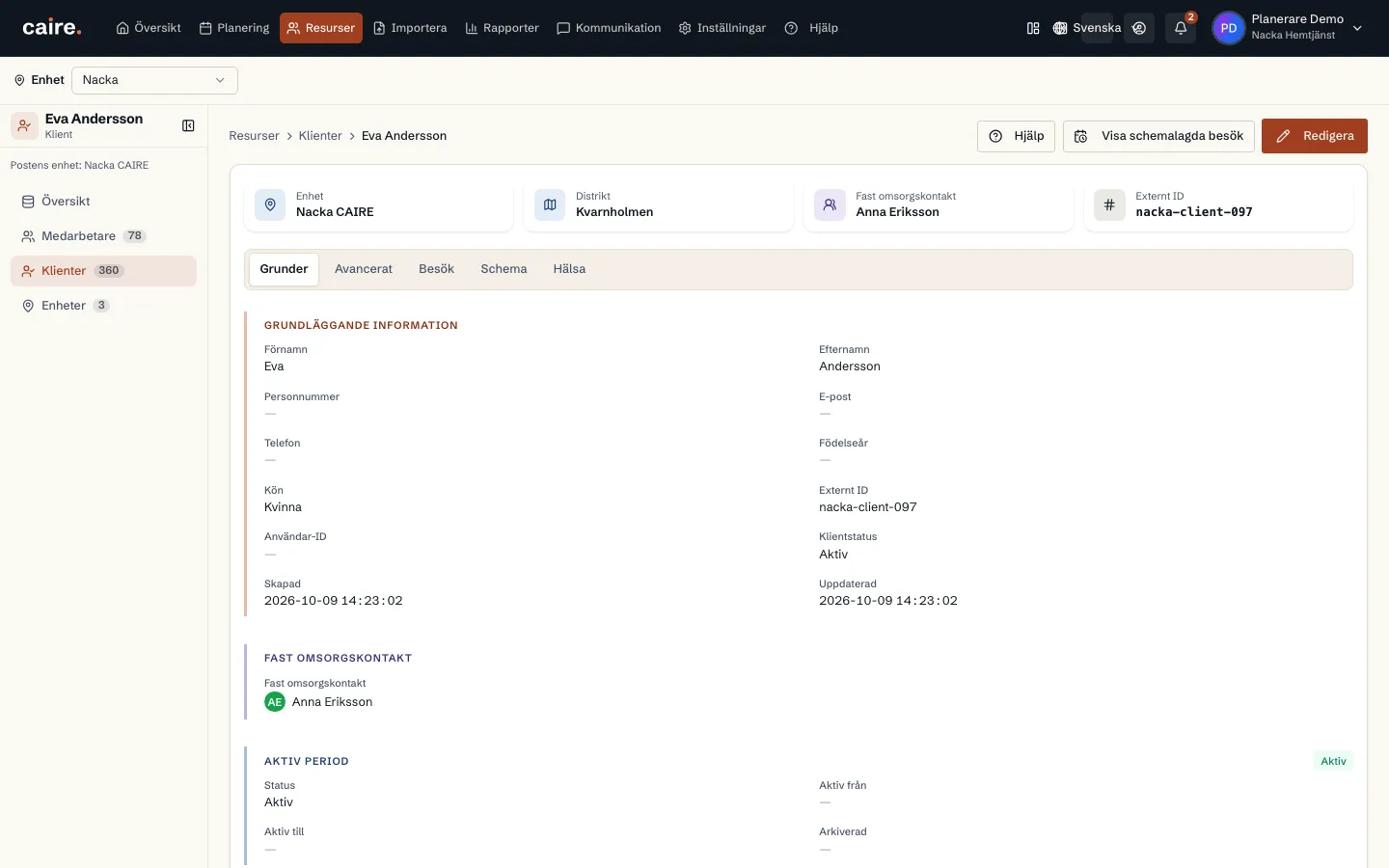Open the Planering menu
Viewport: 1389px width, 868px height.
[234, 28]
